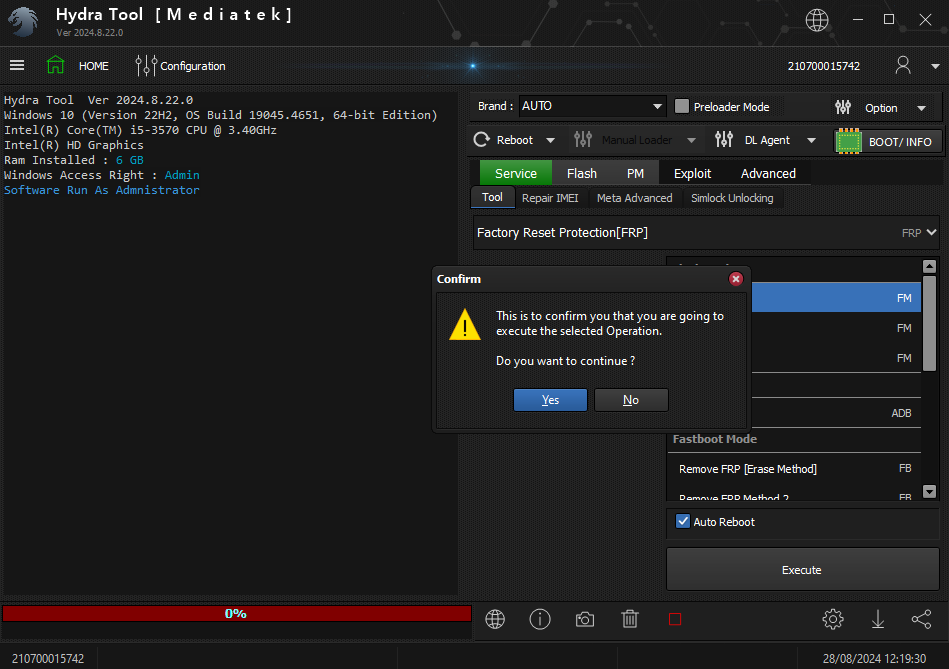This screenshot has width=949, height=669.
Task: Switch to the Service tab
Action: coord(516,173)
